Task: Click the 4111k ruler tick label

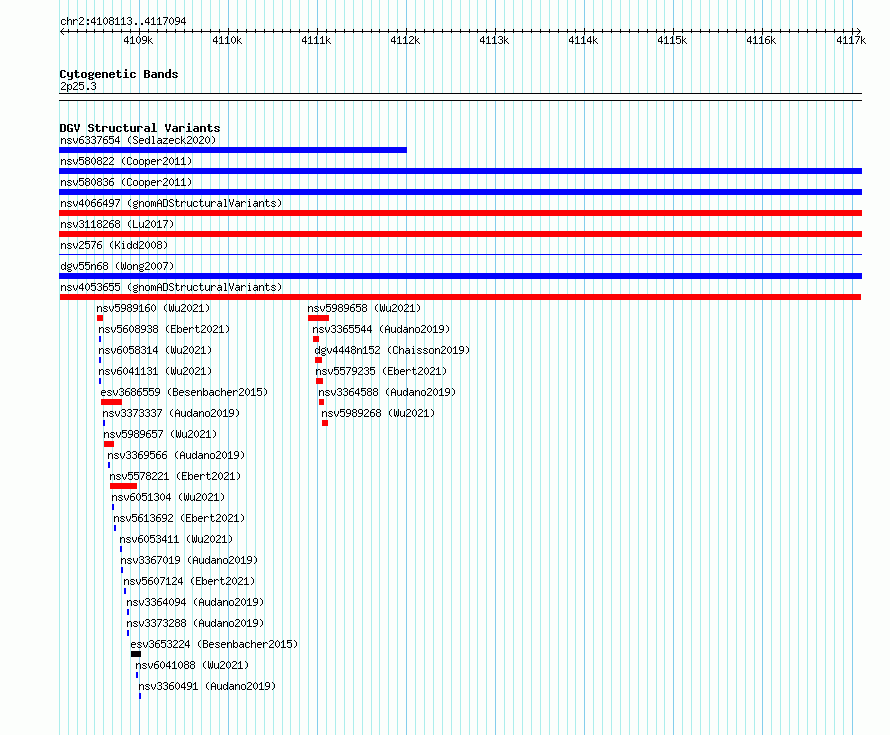Action: [316, 40]
